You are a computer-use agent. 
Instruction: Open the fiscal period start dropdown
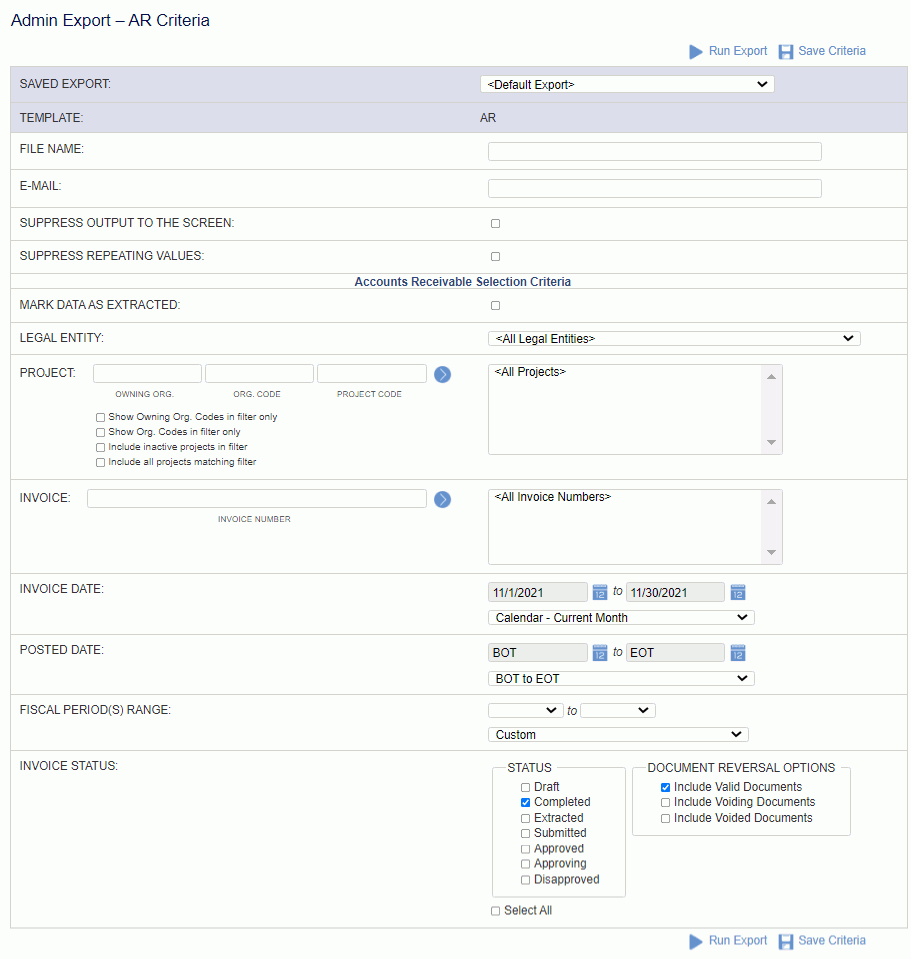pyautogui.click(x=526, y=711)
